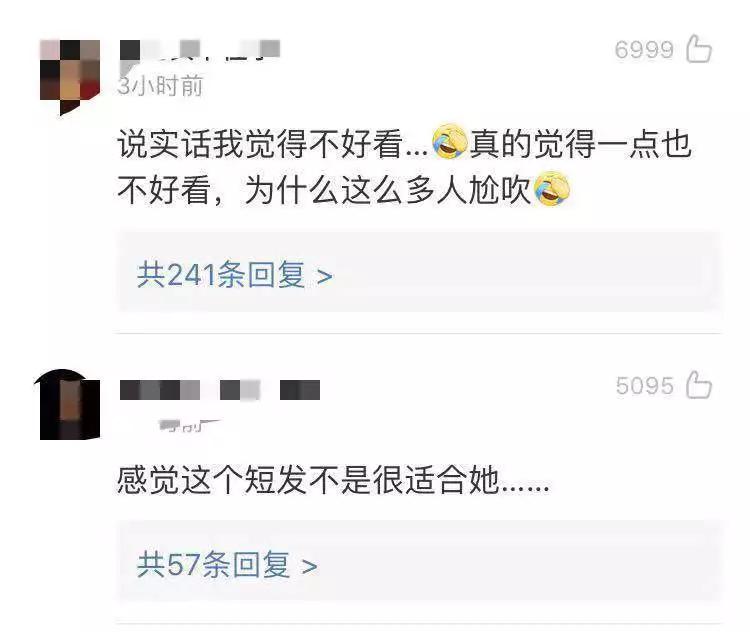The width and height of the screenshot is (750, 632).
Task: Click the chevron after 共57条回复
Action: point(309,567)
